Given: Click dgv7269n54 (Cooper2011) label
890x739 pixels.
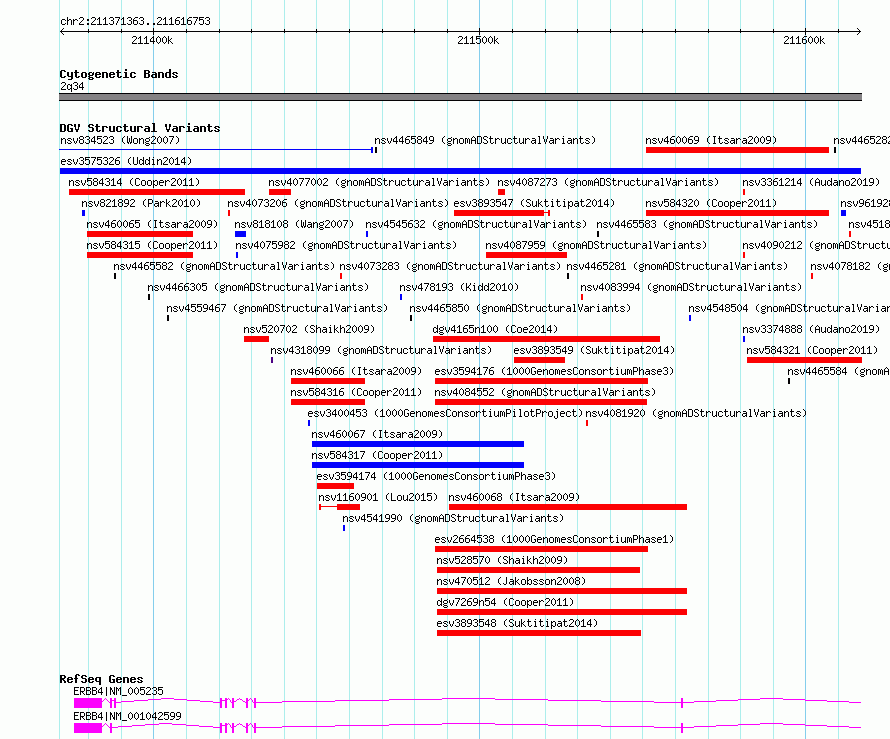Looking at the screenshot, I should (505, 602).
